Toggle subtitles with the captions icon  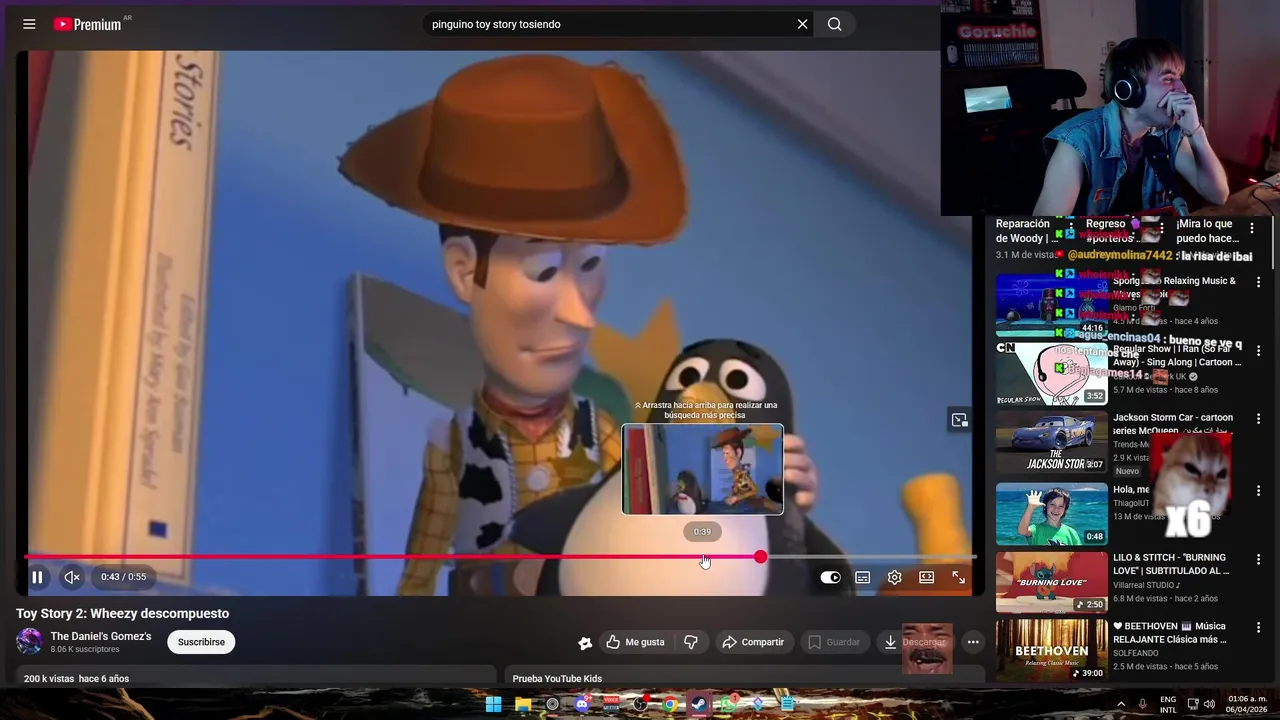(863, 577)
